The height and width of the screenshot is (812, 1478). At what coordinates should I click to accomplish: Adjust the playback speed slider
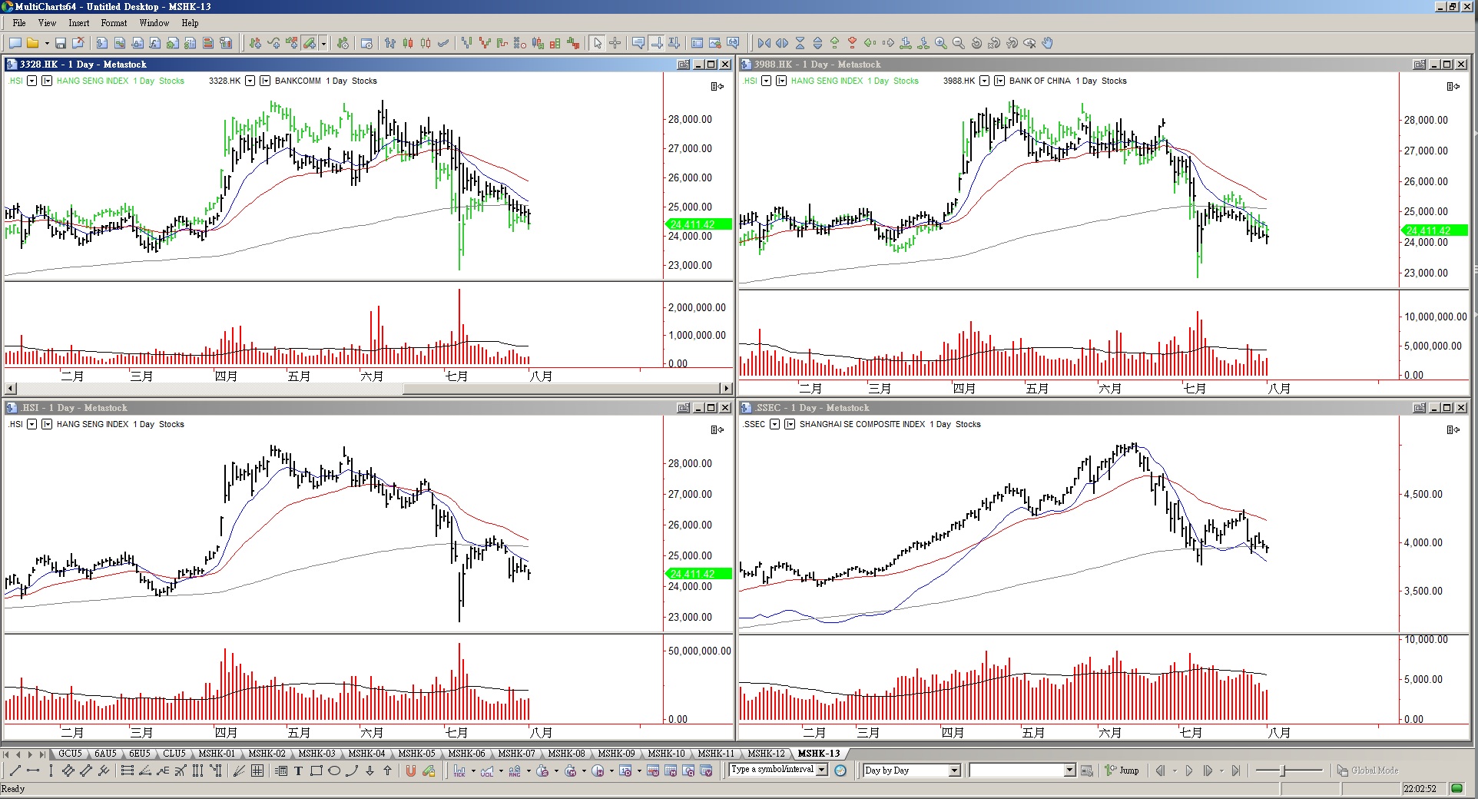[x=1282, y=771]
